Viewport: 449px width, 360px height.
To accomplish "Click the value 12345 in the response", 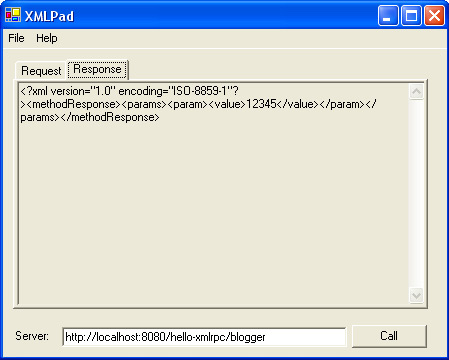I will tap(261, 104).
